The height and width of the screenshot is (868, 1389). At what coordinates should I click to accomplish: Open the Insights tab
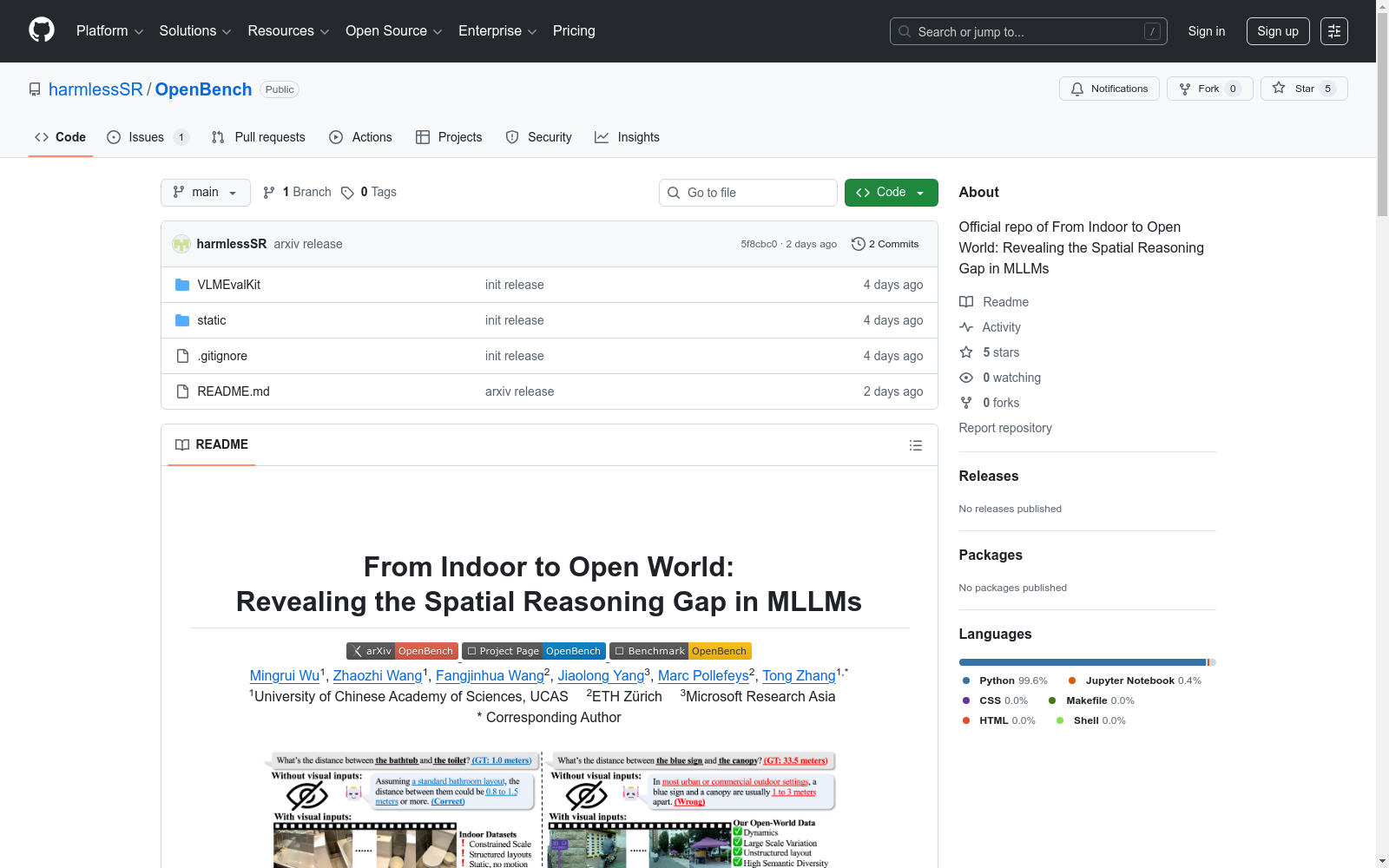point(627,137)
